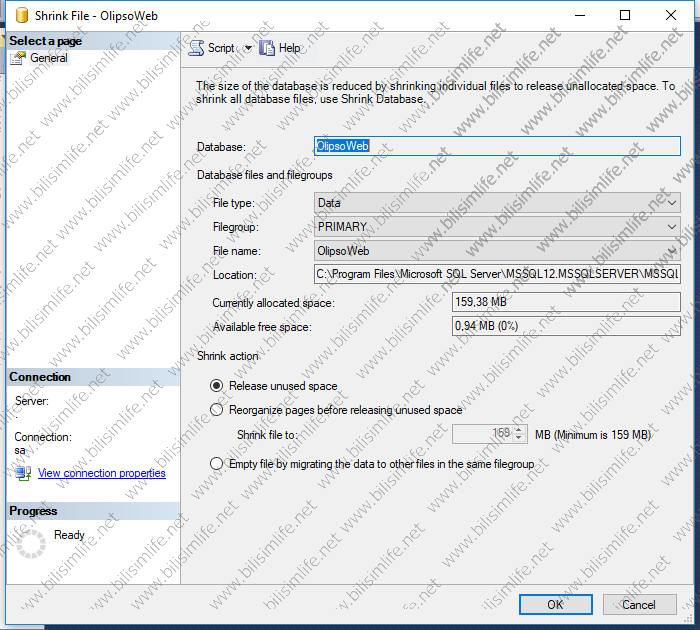Close the Shrink File dialog
700x630 pixels.
(671, 15)
